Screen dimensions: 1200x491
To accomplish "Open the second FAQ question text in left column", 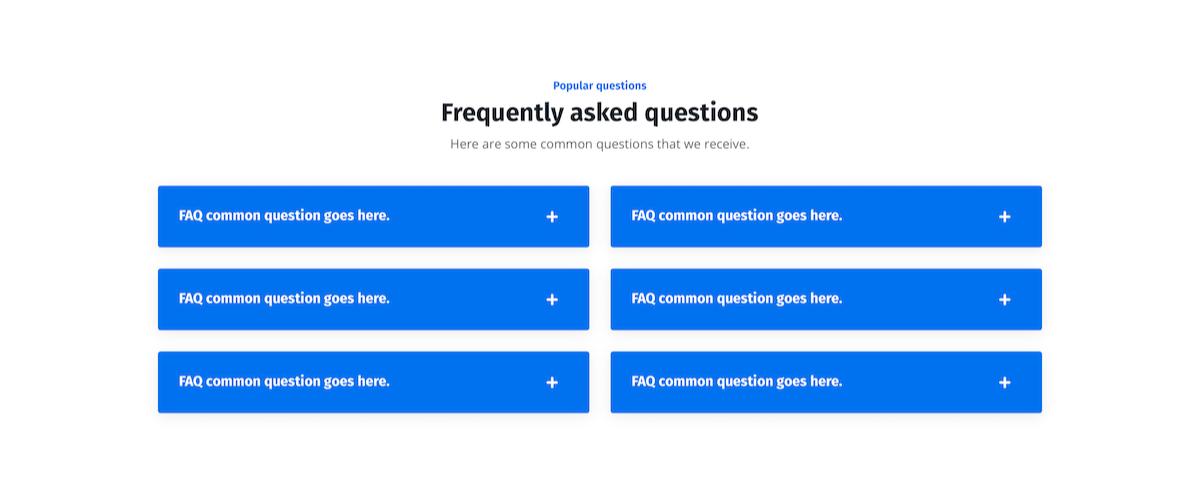I will [284, 298].
